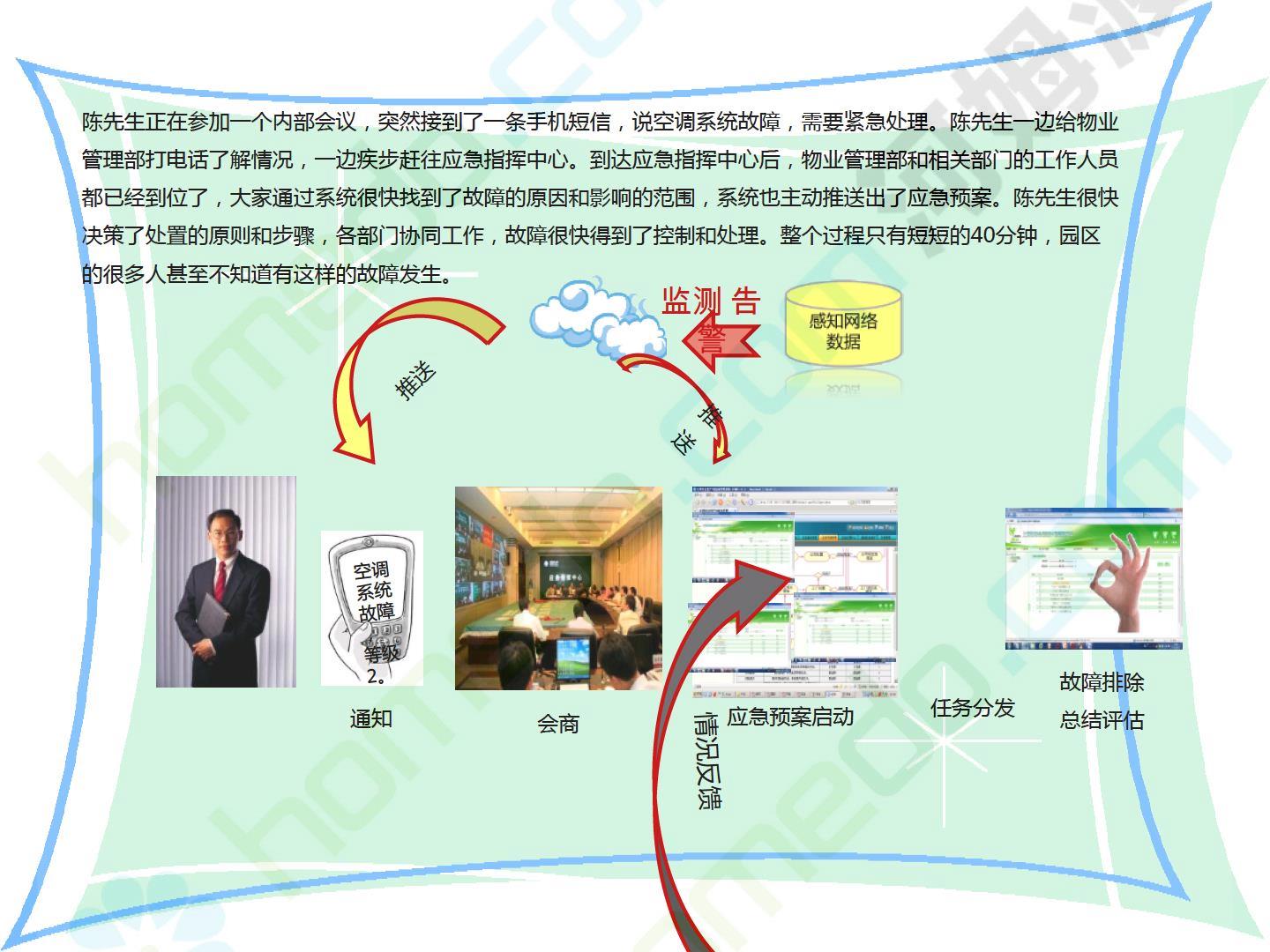Click the red 监测告警 heading text

pos(711,302)
